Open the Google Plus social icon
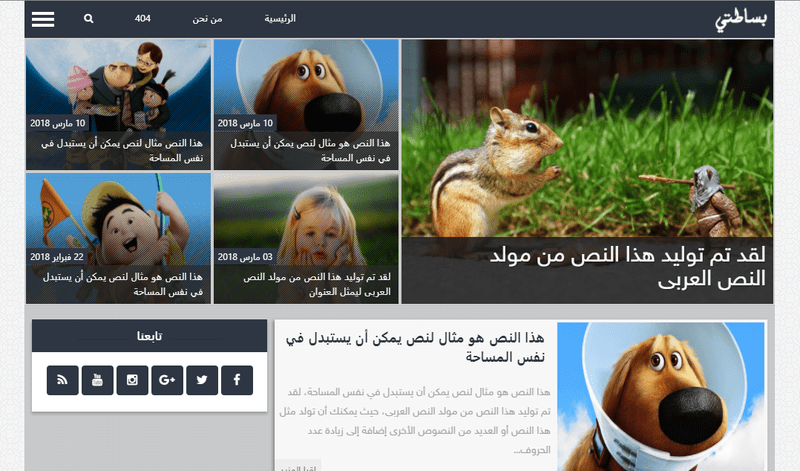This screenshot has height=471, width=800. point(167,380)
